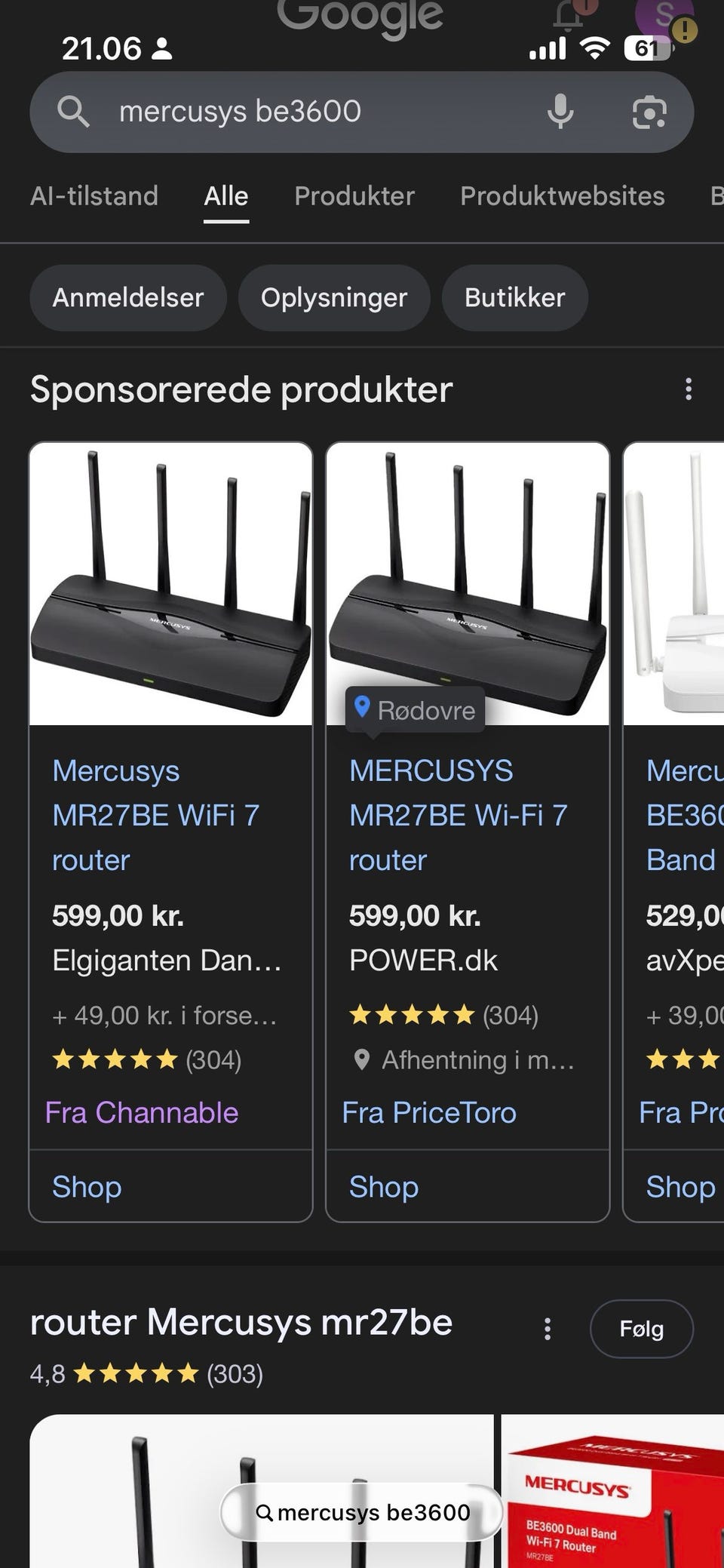Tap the notifications bell icon

tap(570, 14)
